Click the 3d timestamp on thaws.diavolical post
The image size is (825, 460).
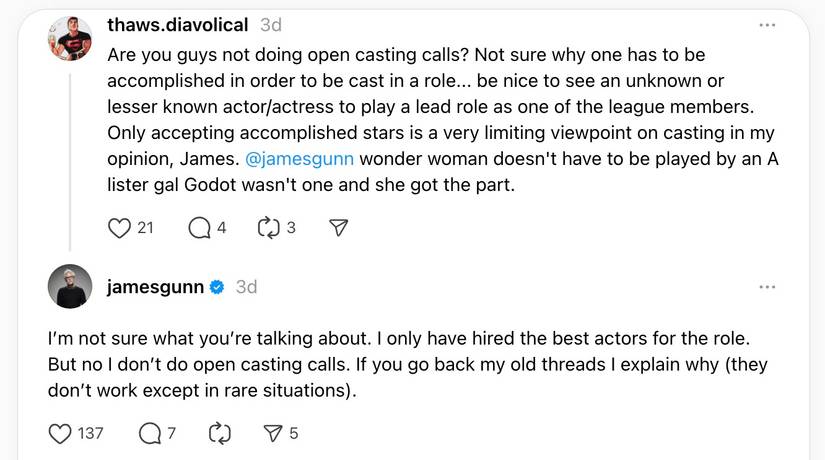pos(270,25)
